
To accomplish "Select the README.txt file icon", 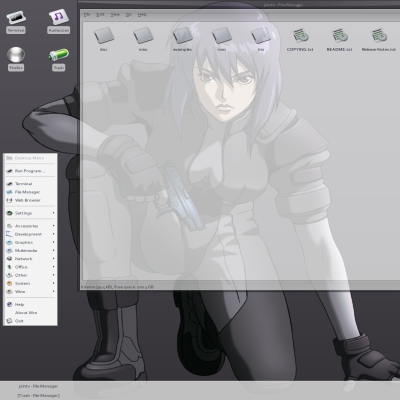I will 339,39.
